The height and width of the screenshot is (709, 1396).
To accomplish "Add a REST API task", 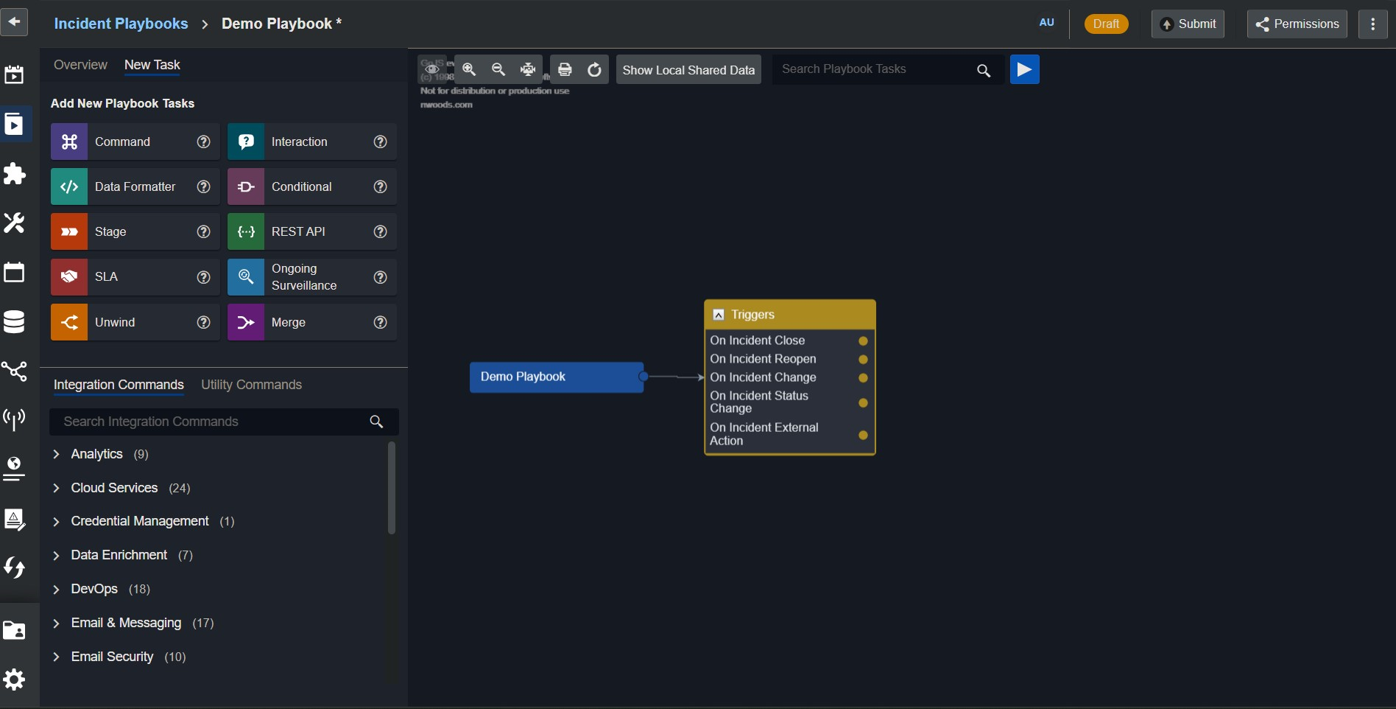I will tap(312, 232).
